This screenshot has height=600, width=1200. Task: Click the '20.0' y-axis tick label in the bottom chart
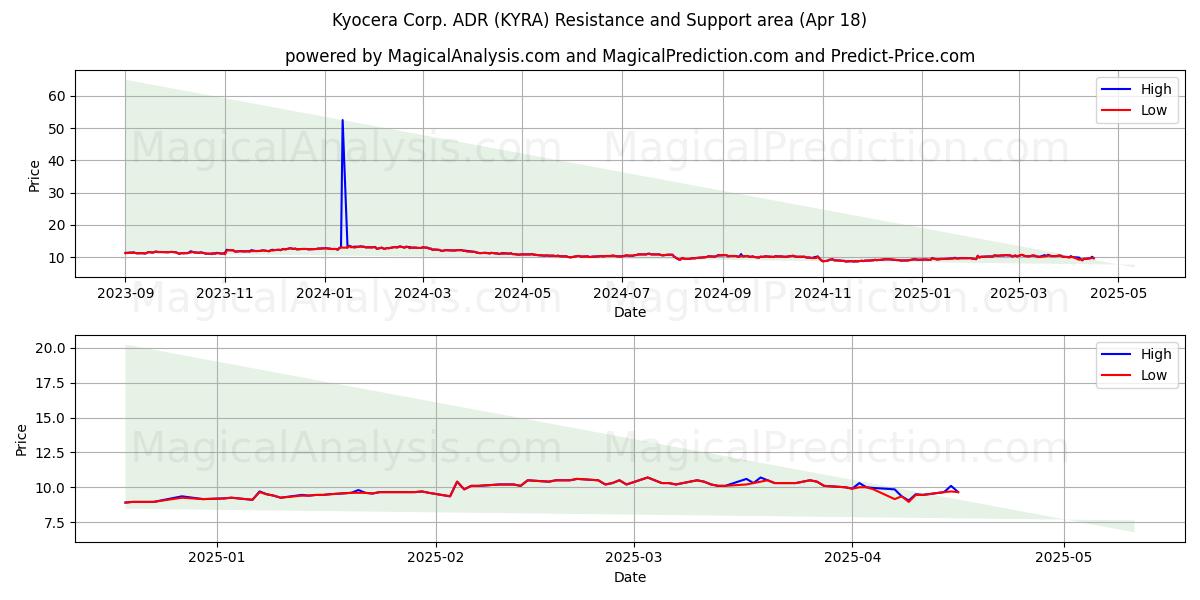[x=52, y=348]
